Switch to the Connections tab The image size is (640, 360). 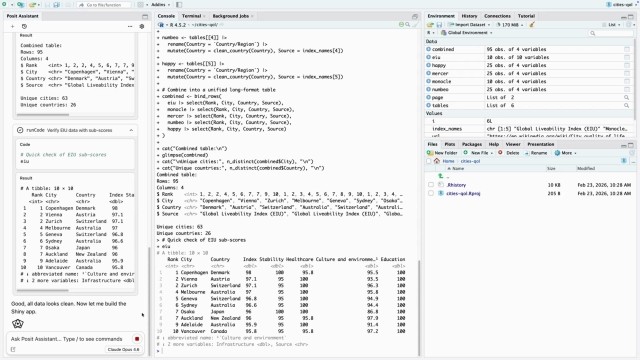point(497,16)
